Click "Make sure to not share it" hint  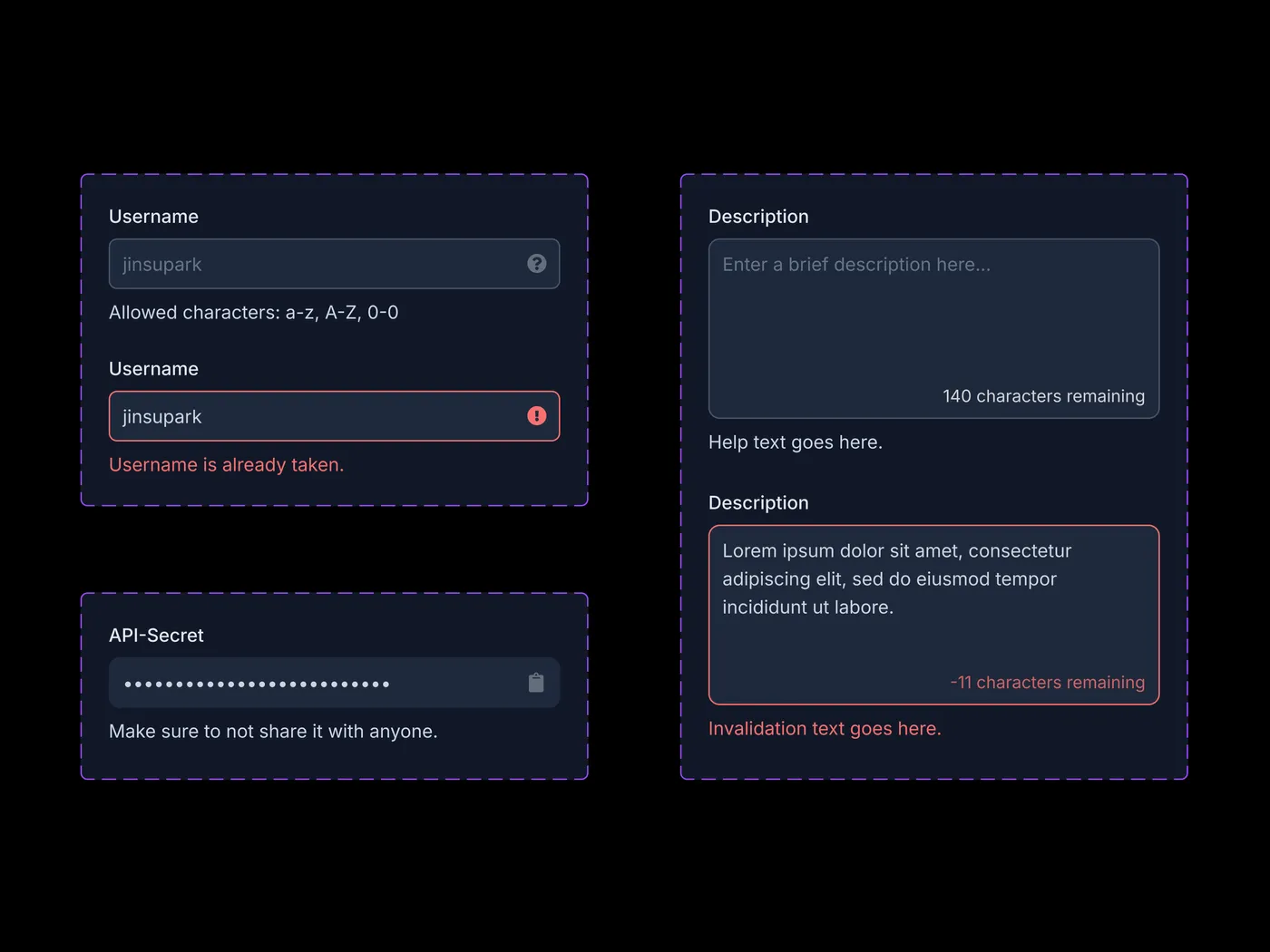click(x=273, y=732)
